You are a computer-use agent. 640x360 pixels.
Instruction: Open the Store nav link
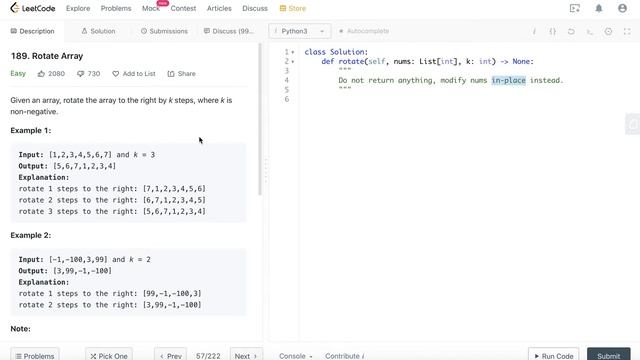coord(297,8)
